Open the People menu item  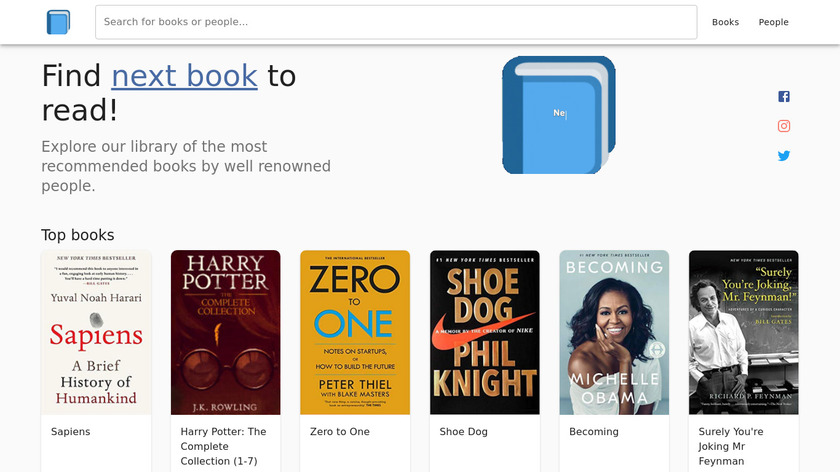click(x=773, y=22)
